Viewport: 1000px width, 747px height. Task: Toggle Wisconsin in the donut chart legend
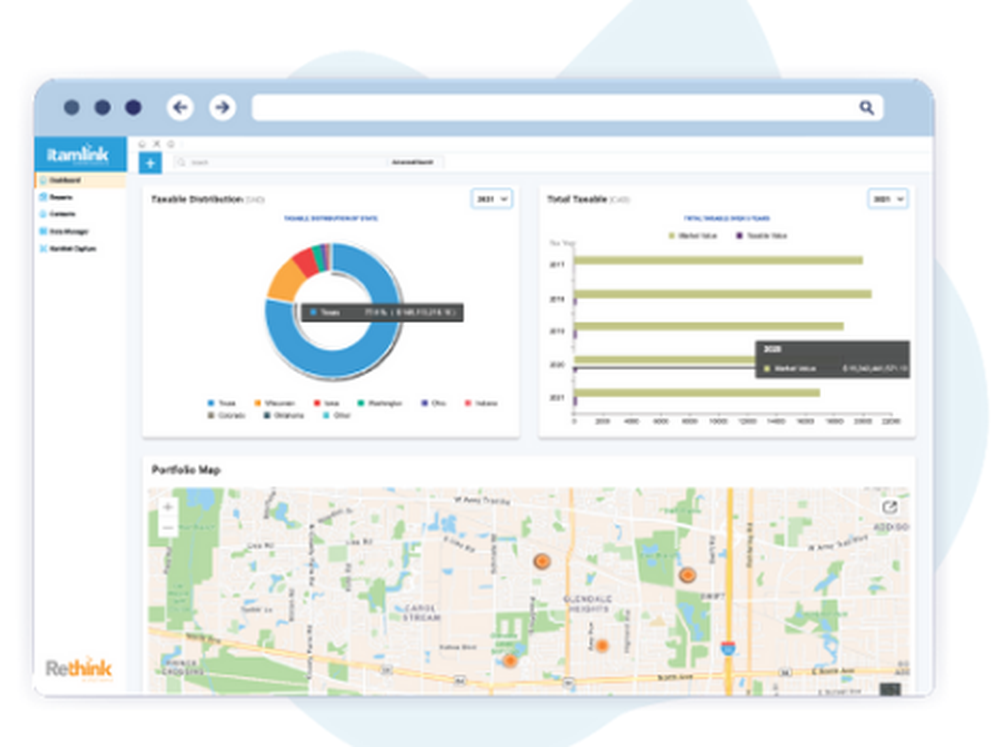(274, 403)
